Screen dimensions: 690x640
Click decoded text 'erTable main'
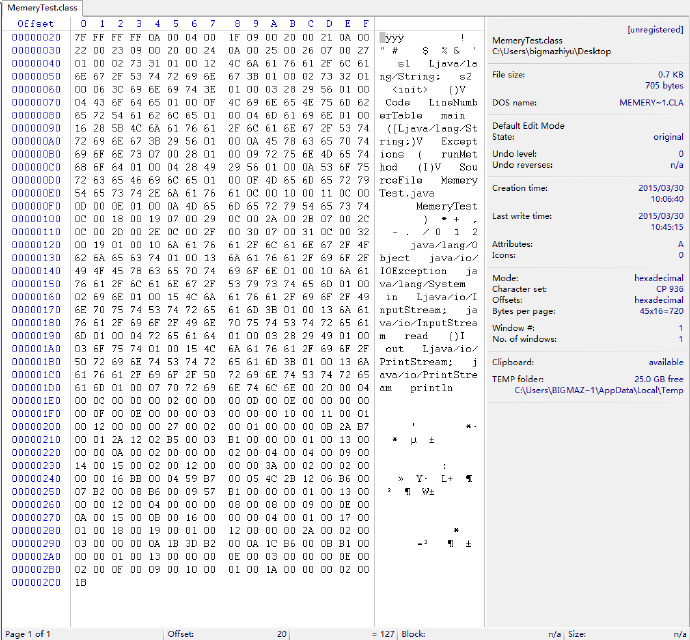pos(422,115)
